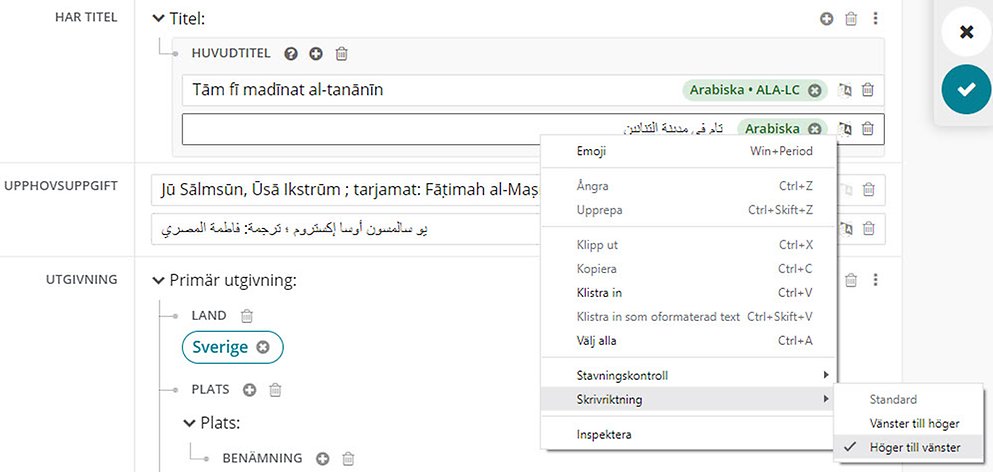Open the 'Sverige' country chip
993x472 pixels.
tap(220, 347)
